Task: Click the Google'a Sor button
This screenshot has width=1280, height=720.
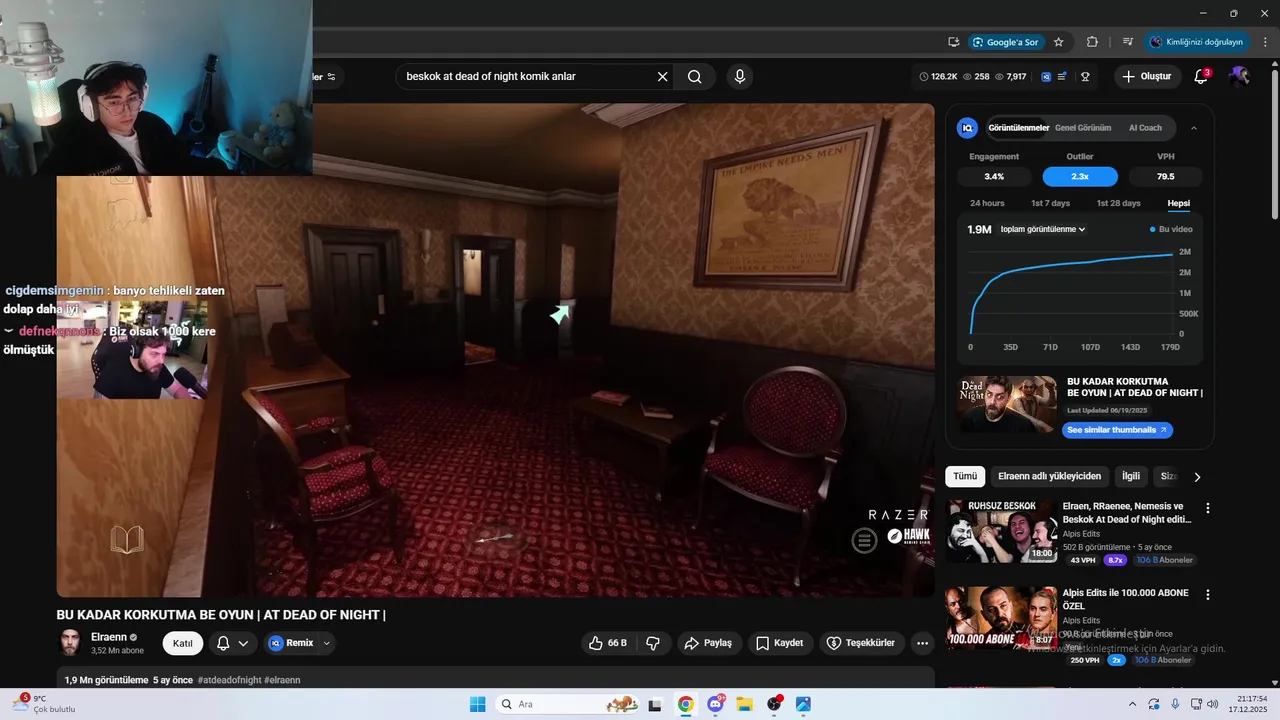Action: [x=1006, y=42]
